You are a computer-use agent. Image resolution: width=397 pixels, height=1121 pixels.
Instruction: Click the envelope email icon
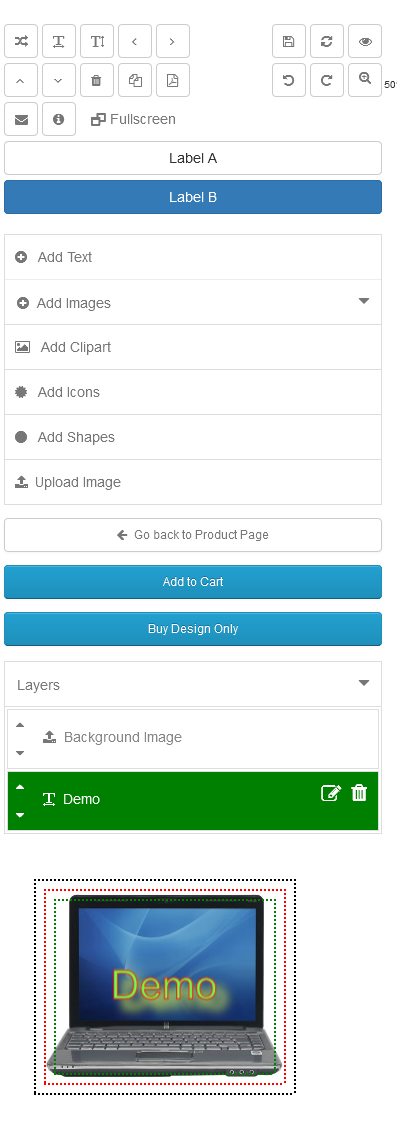pyautogui.click(x=21, y=119)
